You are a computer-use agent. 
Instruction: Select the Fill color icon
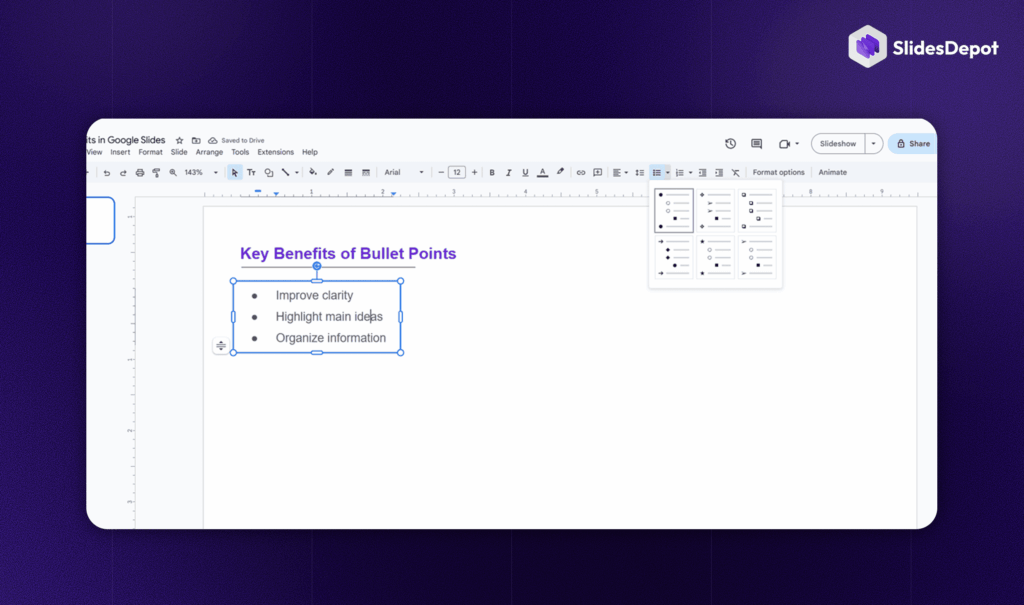pos(313,172)
